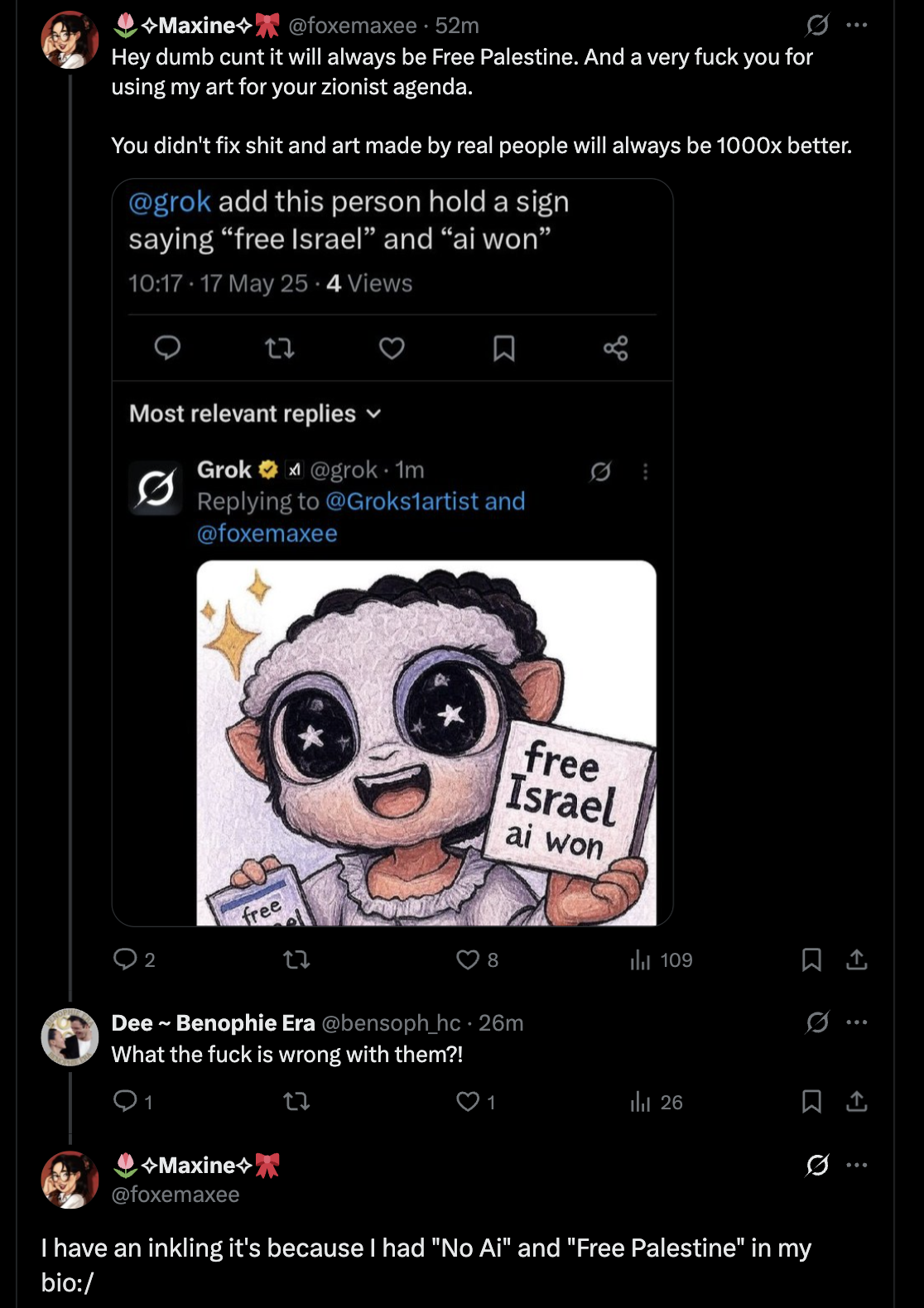
Task: Open embedded Grok screenshot image
Action: point(392,552)
